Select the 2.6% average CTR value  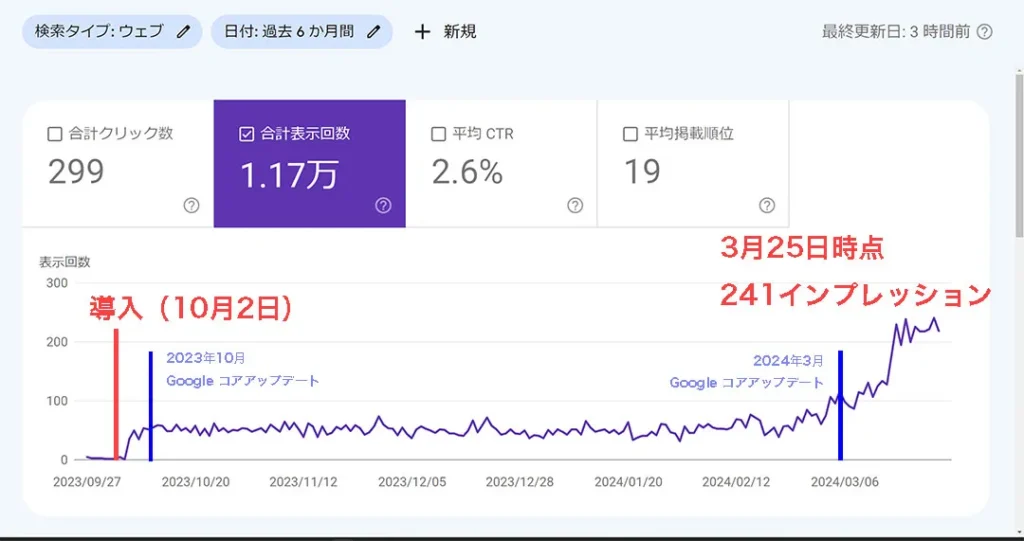coord(468,172)
